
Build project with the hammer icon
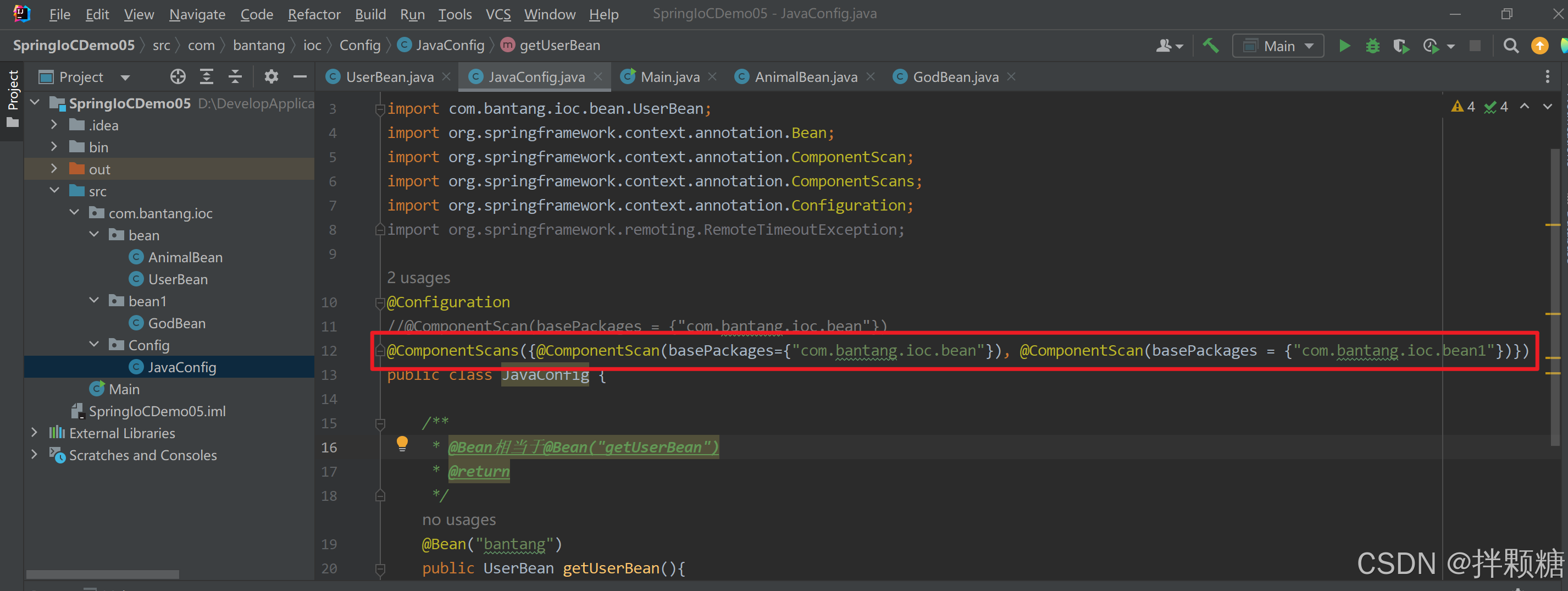coord(1211,46)
